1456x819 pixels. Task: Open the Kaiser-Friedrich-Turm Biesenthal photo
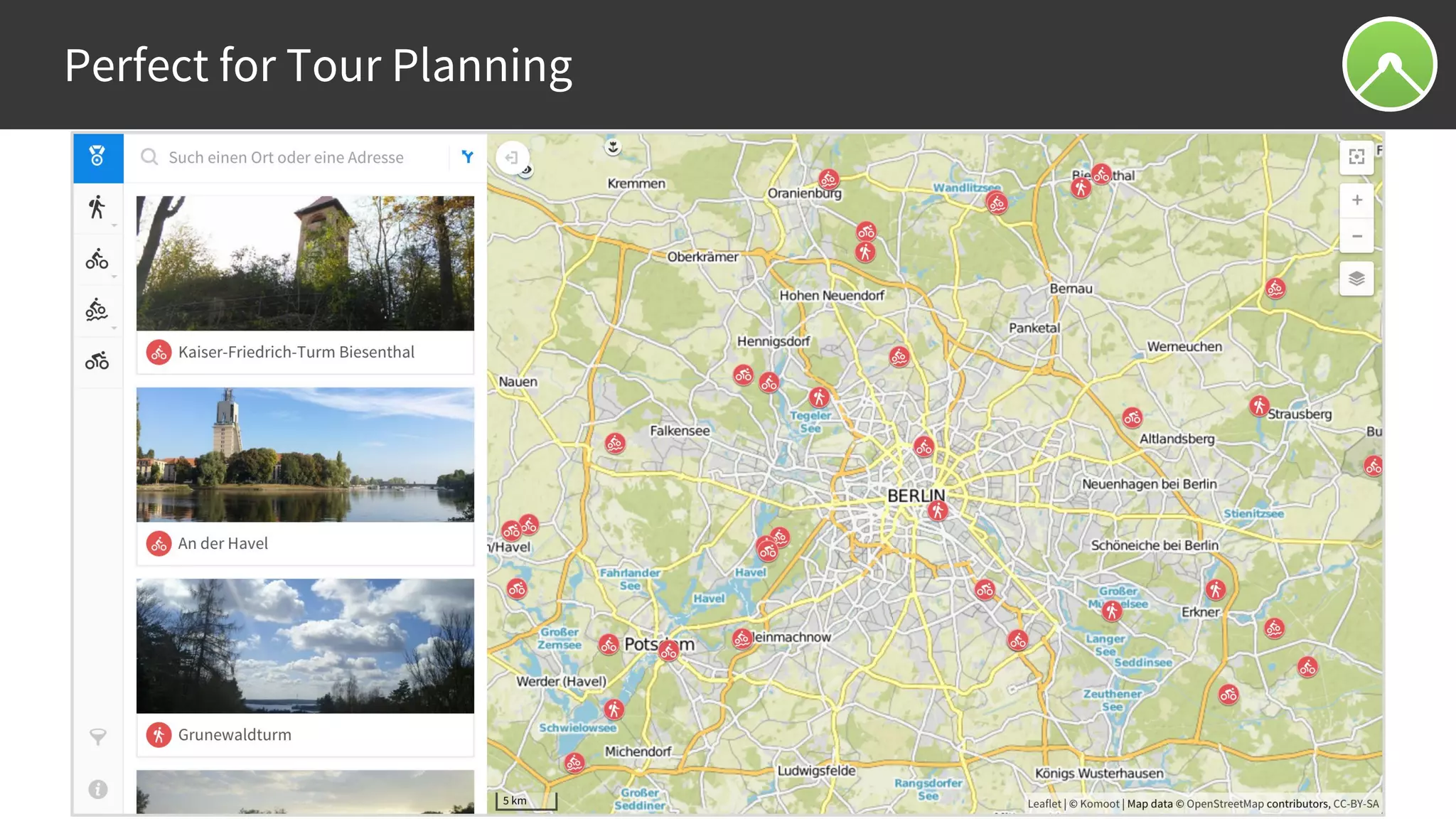click(x=305, y=263)
